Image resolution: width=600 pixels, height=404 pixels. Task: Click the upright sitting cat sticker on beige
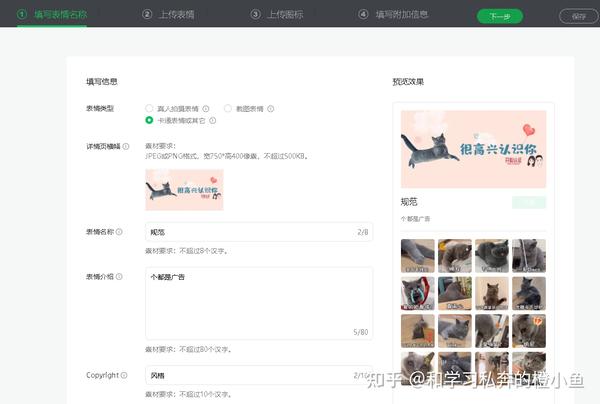[x=492, y=293]
